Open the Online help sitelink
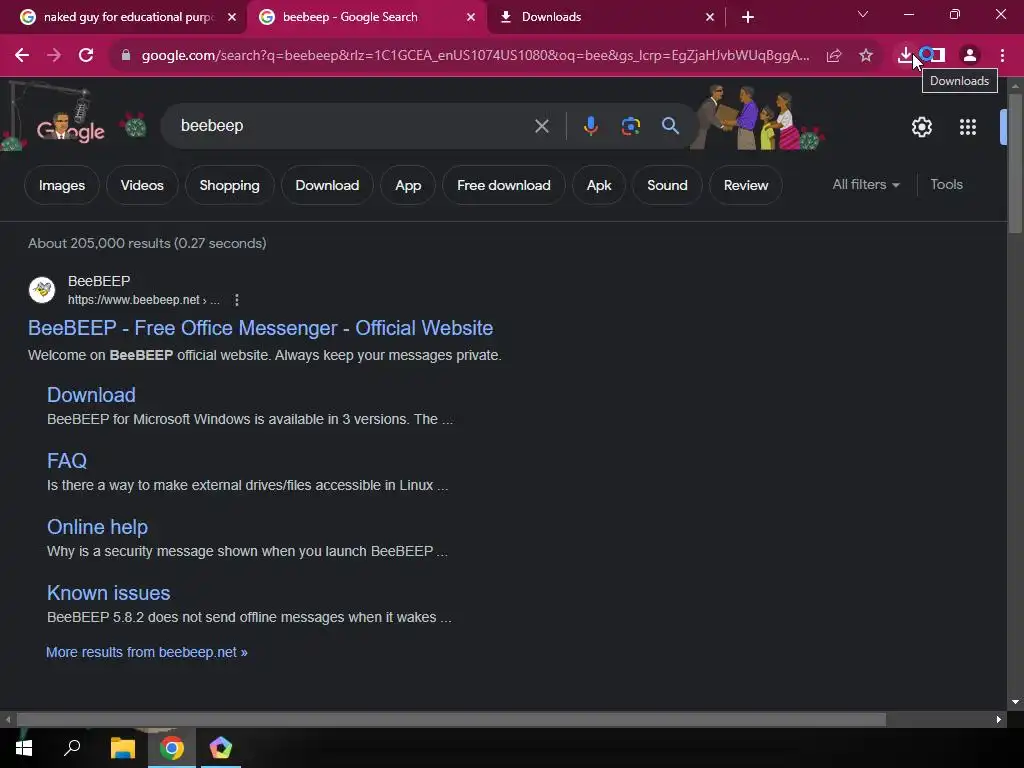This screenshot has width=1024, height=768. click(x=97, y=527)
